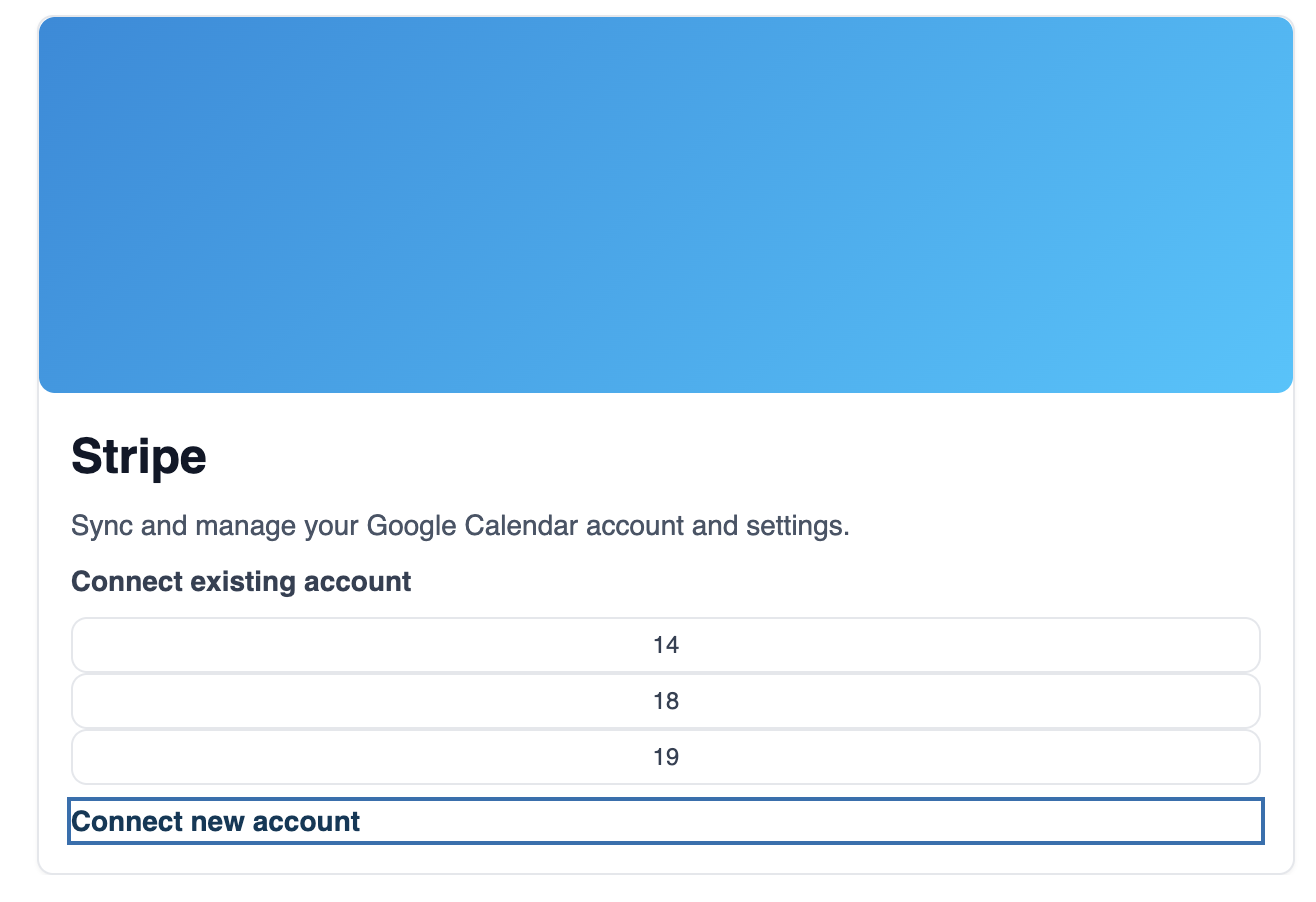Click the Google Calendar sync description text
Screen dimensions: 1316x902
pyautogui.click(x=460, y=525)
